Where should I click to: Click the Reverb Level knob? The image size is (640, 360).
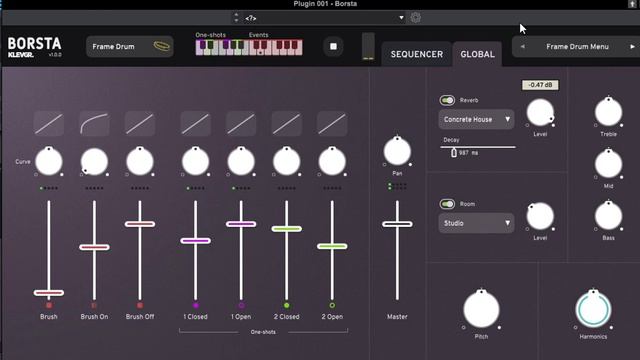pyautogui.click(x=540, y=113)
